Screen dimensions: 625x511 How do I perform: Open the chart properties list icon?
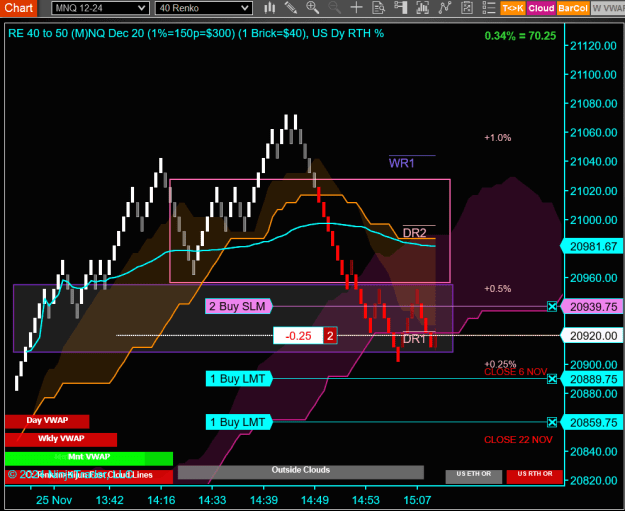coord(488,8)
